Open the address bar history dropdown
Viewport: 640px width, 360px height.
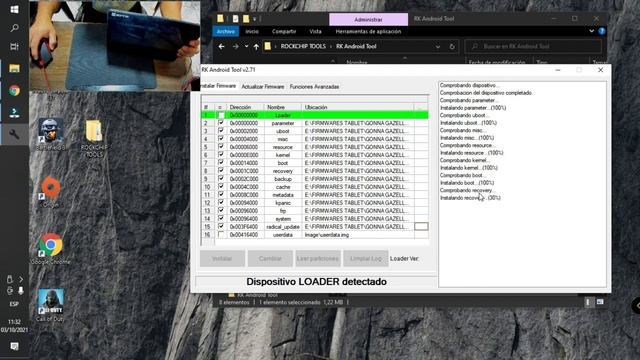click(438, 47)
